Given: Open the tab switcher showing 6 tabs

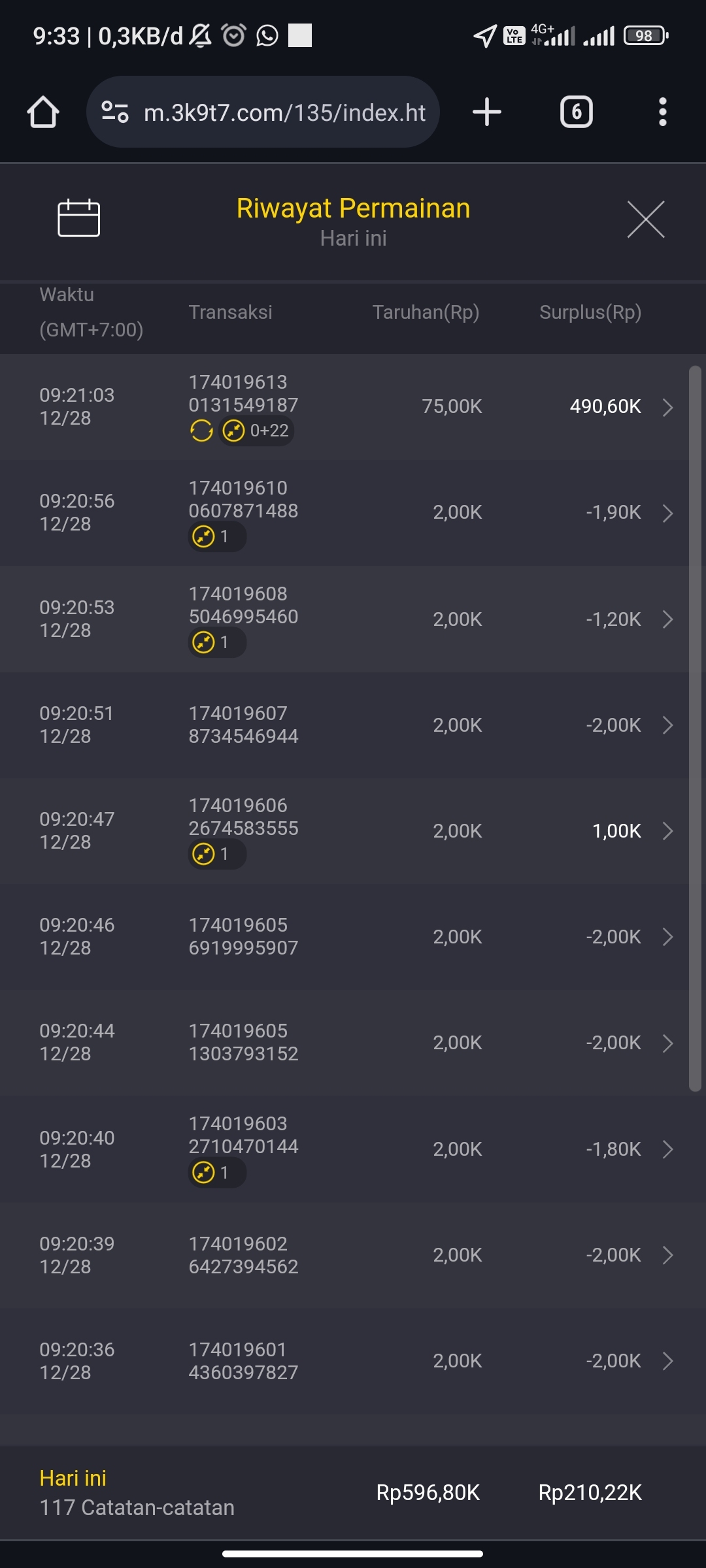Looking at the screenshot, I should click(576, 112).
